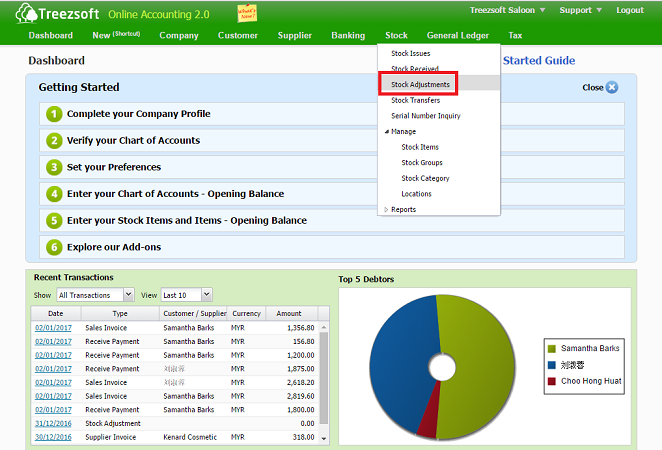
Task: Open the General Ledger menu
Action: pyautogui.click(x=457, y=35)
